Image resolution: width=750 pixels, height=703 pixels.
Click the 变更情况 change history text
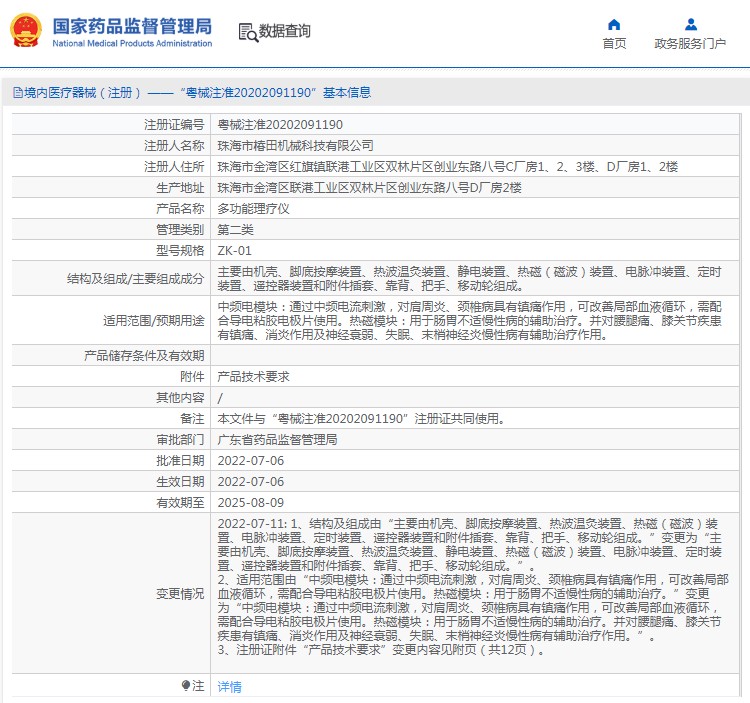[473, 587]
